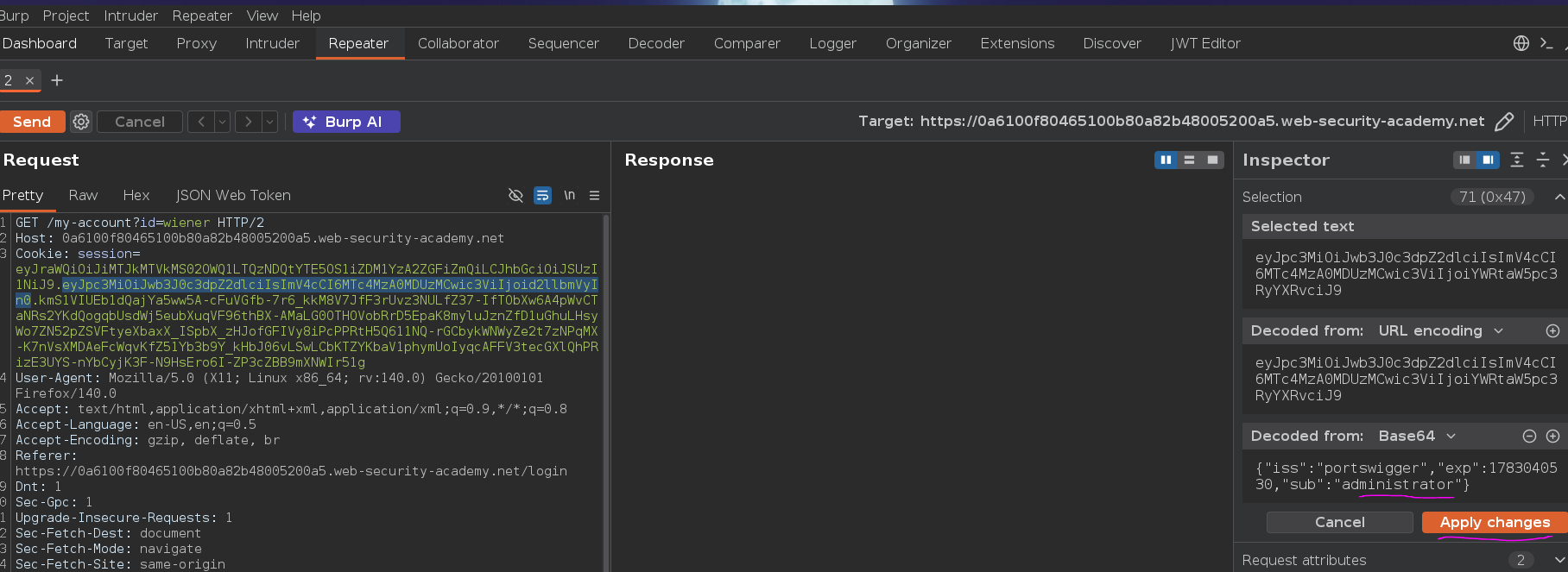Switch to side-by-side request/response layout

tap(1166, 160)
